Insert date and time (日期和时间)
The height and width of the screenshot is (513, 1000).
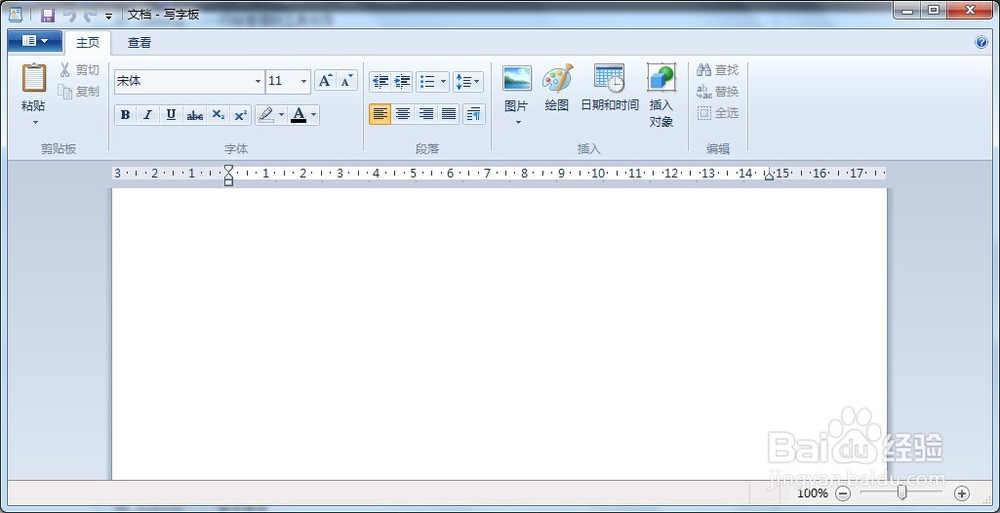pyautogui.click(x=610, y=88)
